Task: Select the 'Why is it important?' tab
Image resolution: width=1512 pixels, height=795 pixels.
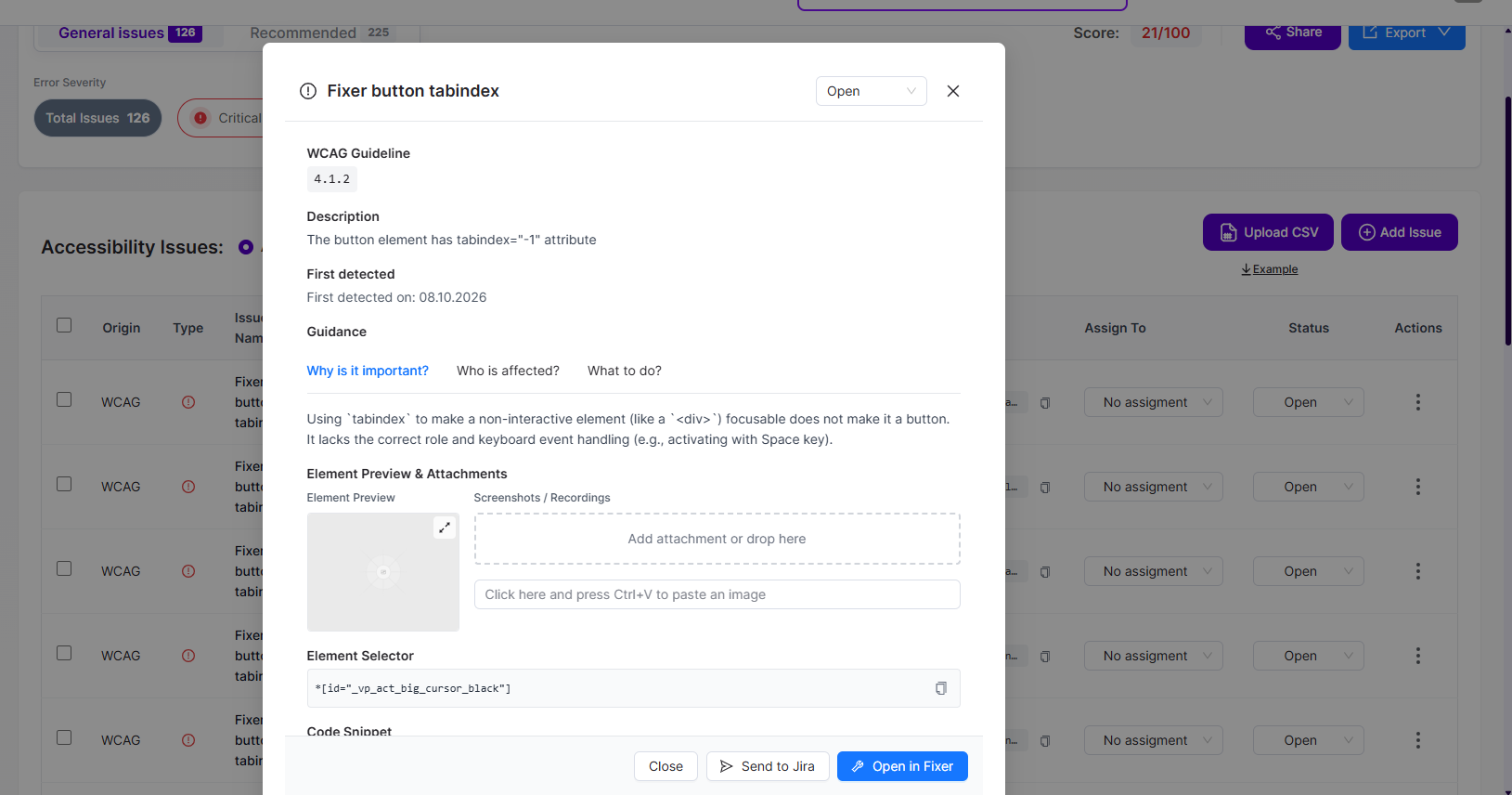Action: (368, 371)
